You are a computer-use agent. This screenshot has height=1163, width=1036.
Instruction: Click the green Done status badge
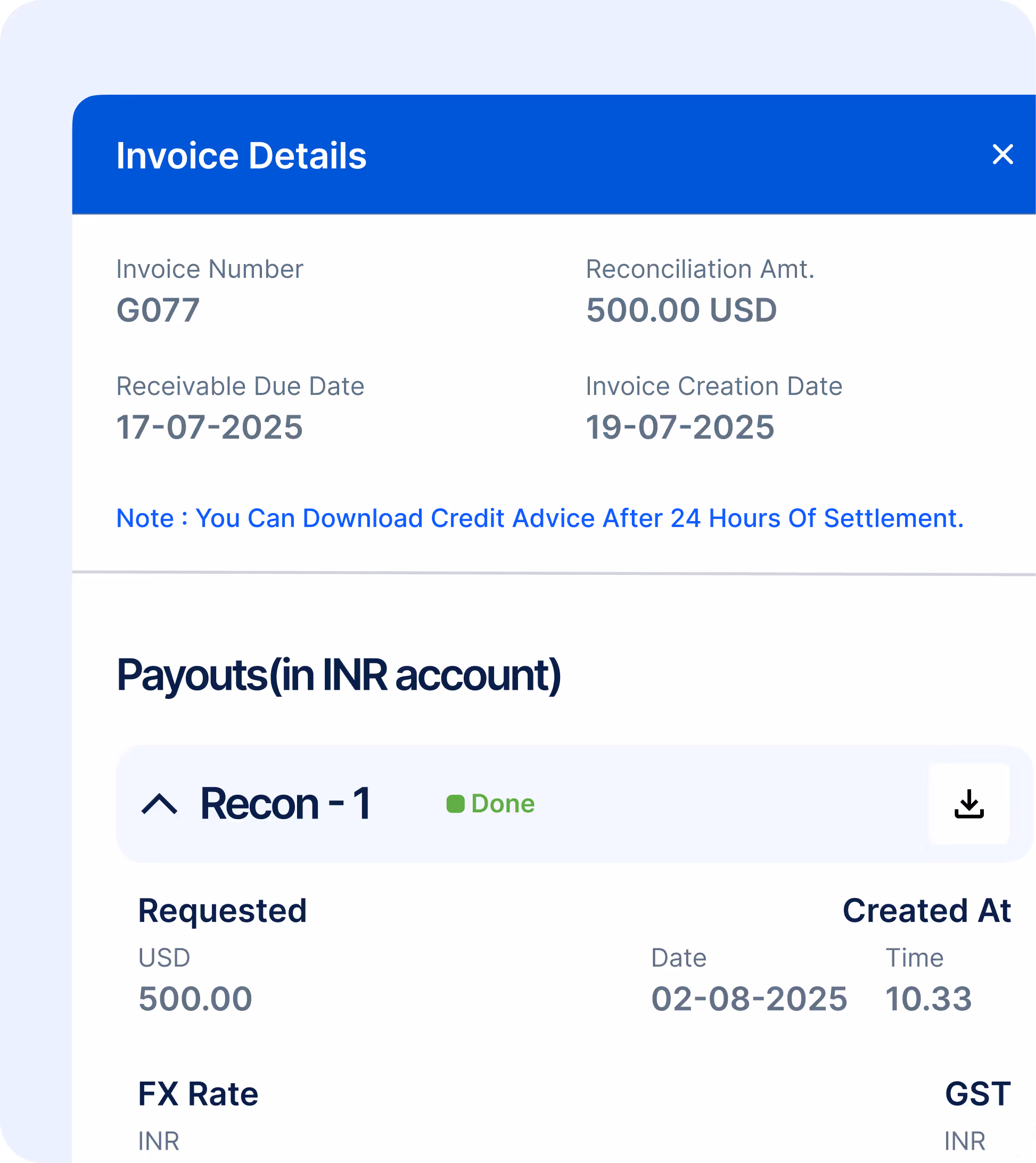coord(491,803)
